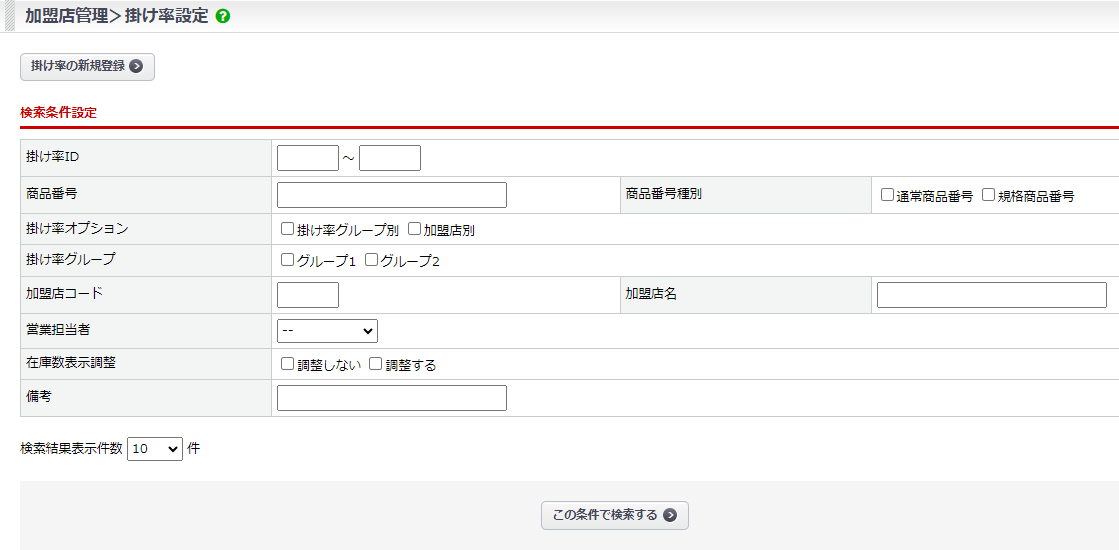This screenshot has width=1119, height=550.
Task: Tick the 加盟店別 checkbox
Action: 414,229
